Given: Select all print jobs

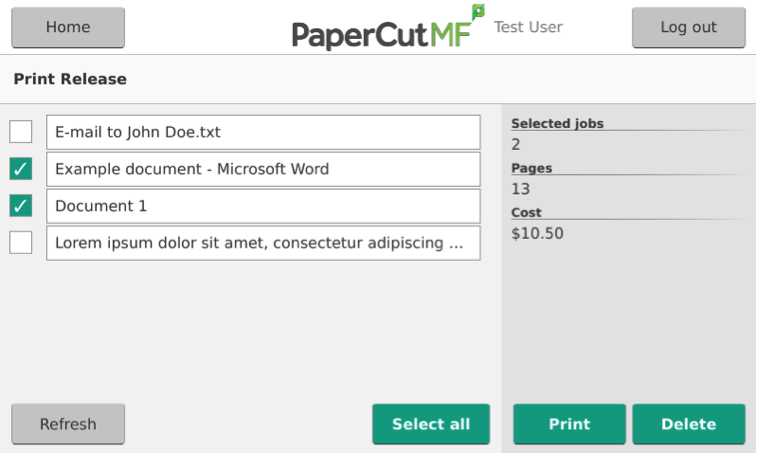Looking at the screenshot, I should [431, 424].
